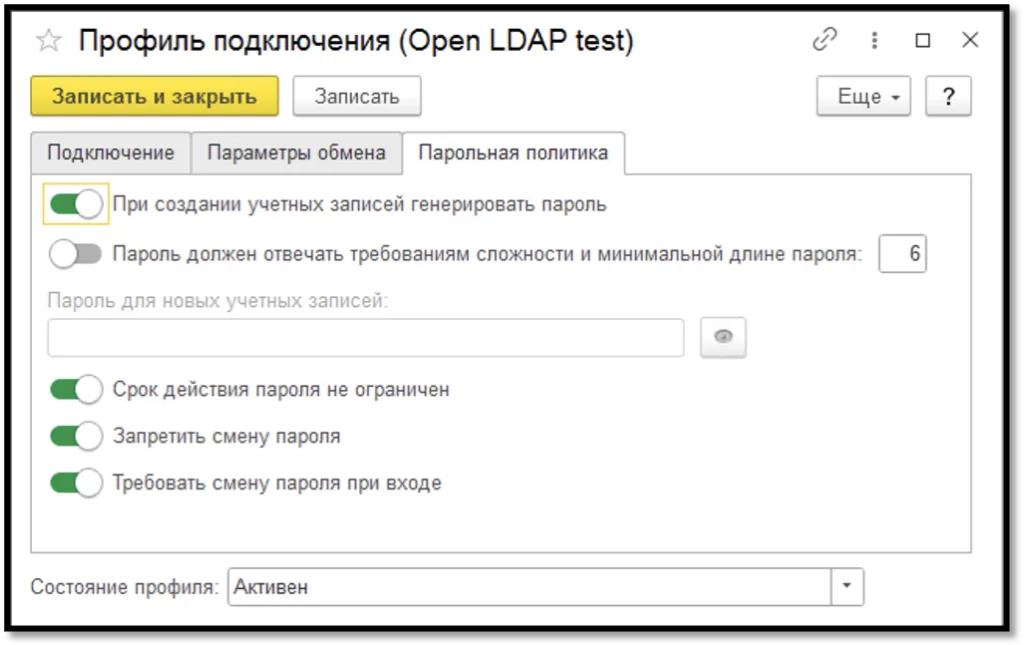Viewport: 1024px width, 645px height.
Task: Reveal password using the eye icon
Action: coord(722,337)
